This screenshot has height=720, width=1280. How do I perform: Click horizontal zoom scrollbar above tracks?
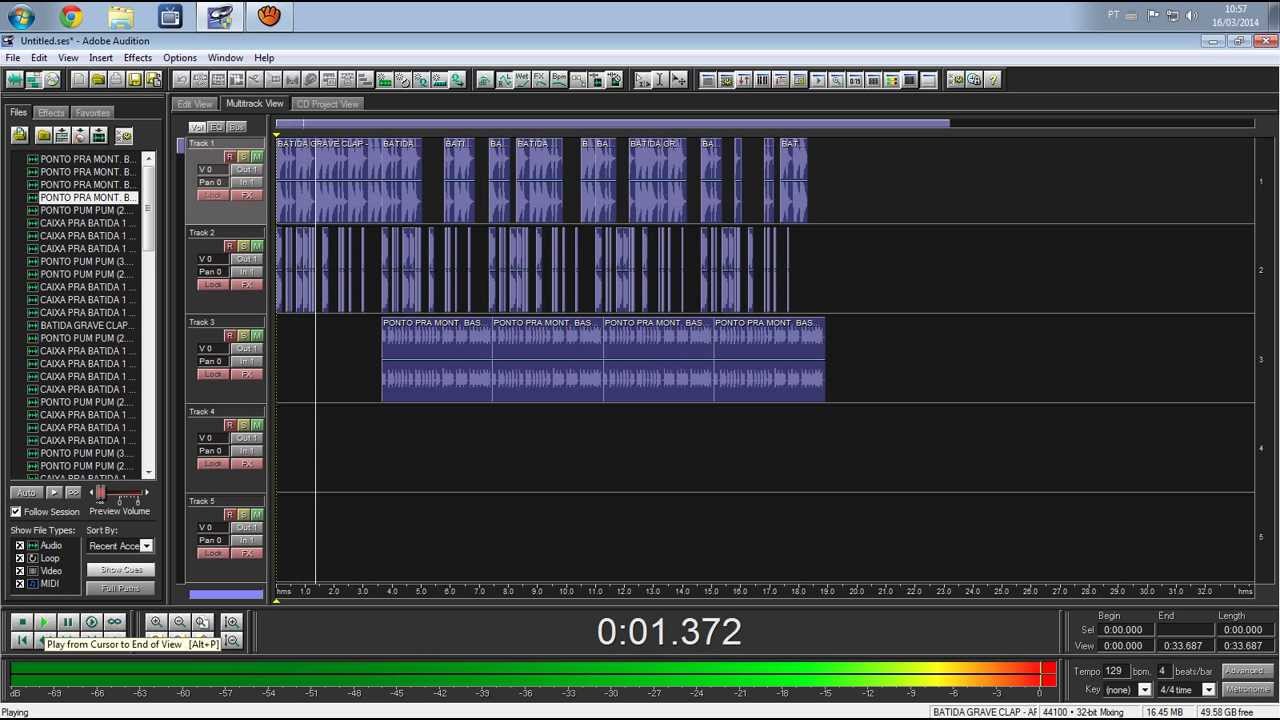click(x=612, y=124)
